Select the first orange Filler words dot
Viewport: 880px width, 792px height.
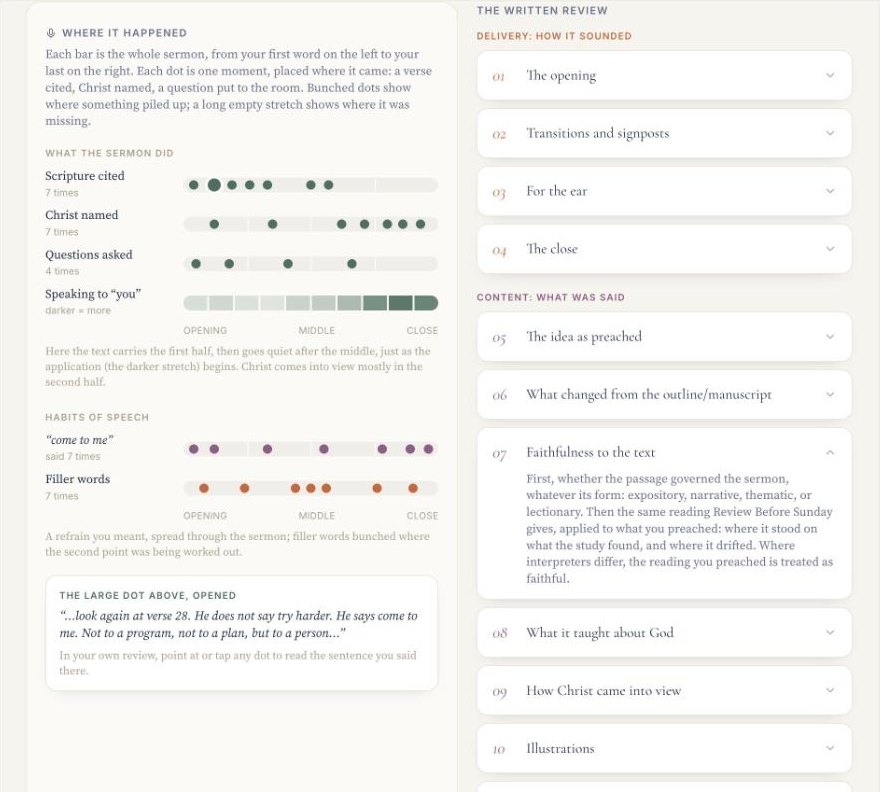[x=204, y=488]
